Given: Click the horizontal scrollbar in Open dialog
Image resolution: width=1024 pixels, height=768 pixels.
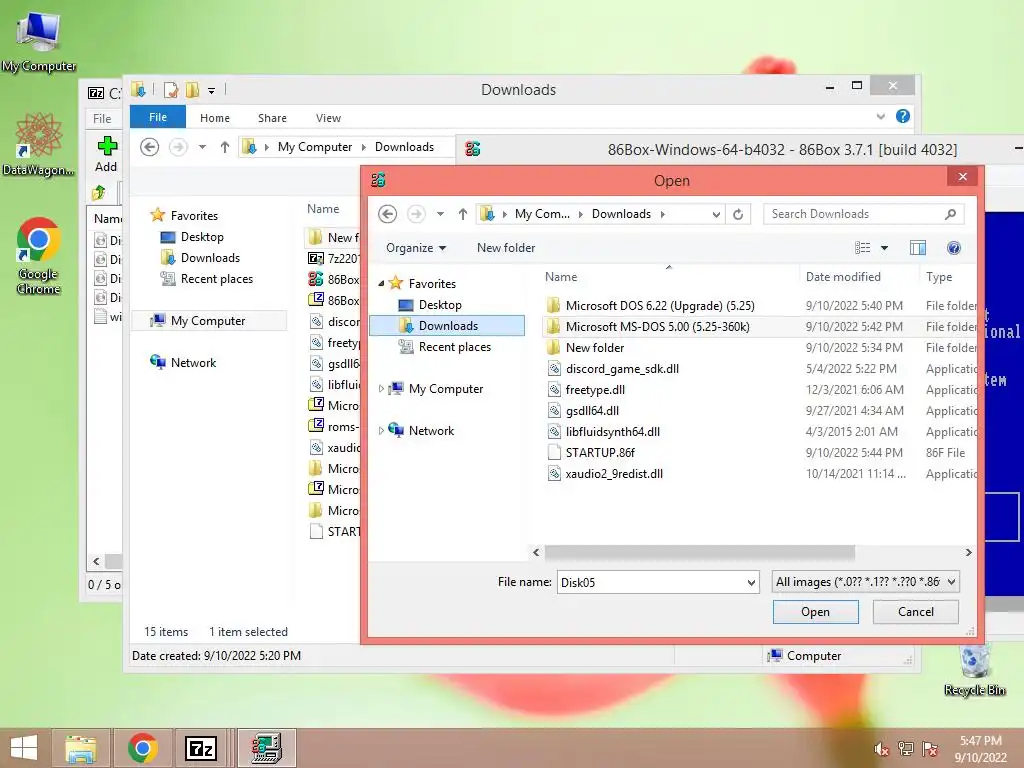Looking at the screenshot, I should [699, 552].
